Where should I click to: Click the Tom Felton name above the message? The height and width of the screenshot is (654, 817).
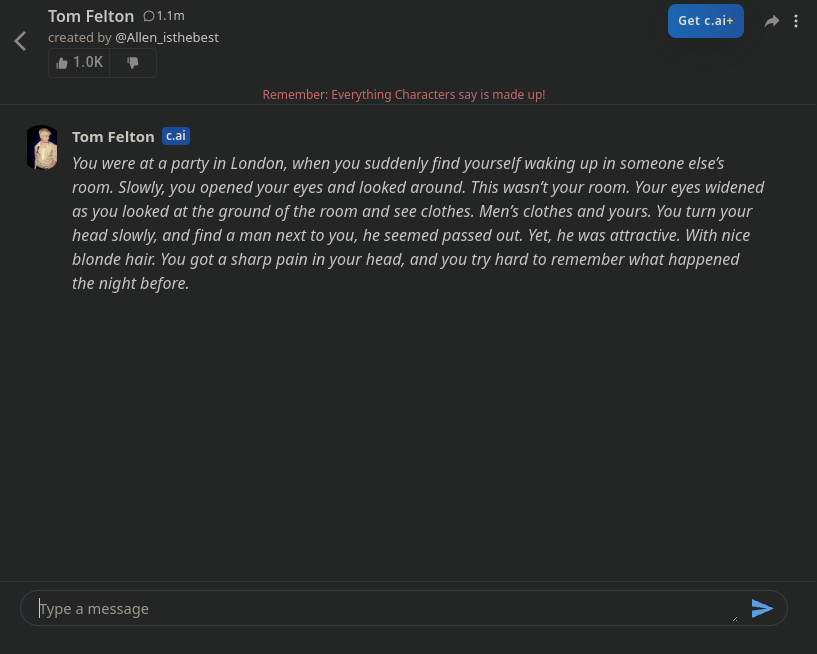coord(113,136)
